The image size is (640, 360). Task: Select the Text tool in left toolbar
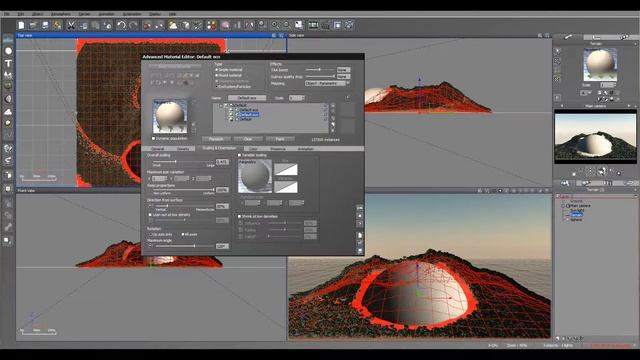coord(8,63)
